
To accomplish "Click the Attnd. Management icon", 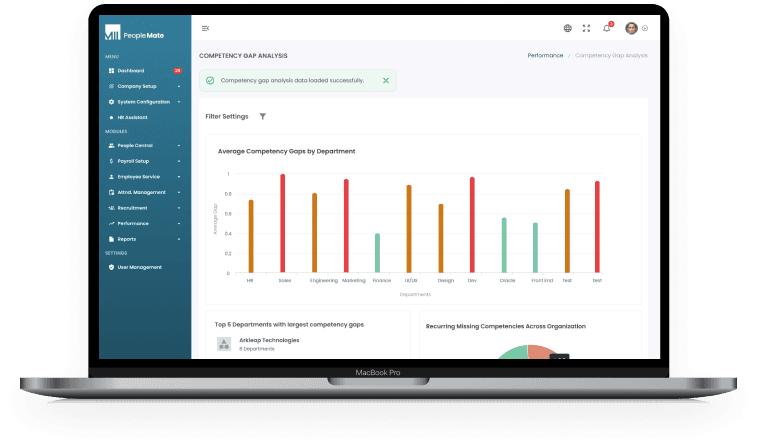I will click(x=112, y=192).
